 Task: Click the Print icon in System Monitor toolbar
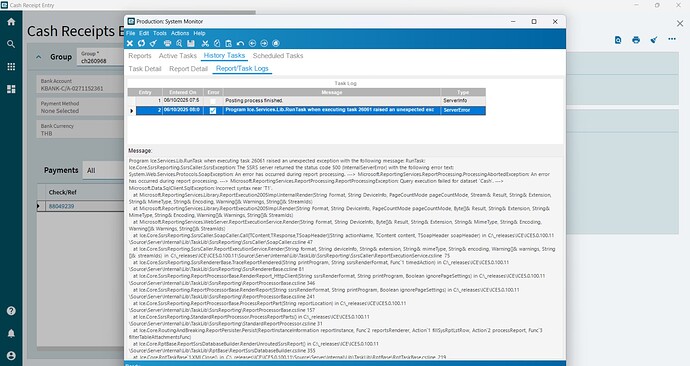click(x=167, y=43)
